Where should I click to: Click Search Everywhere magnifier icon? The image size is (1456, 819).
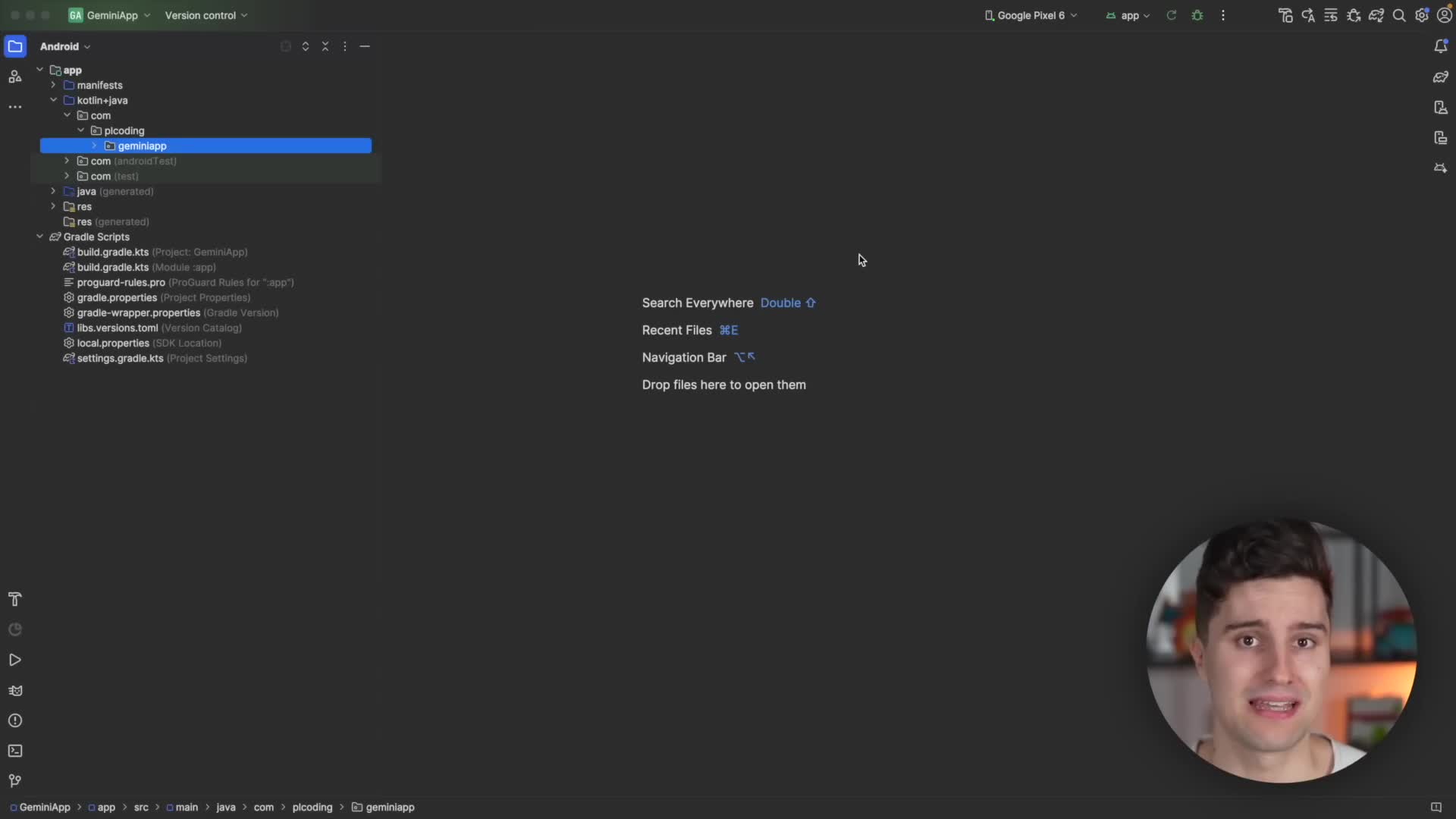click(1399, 15)
